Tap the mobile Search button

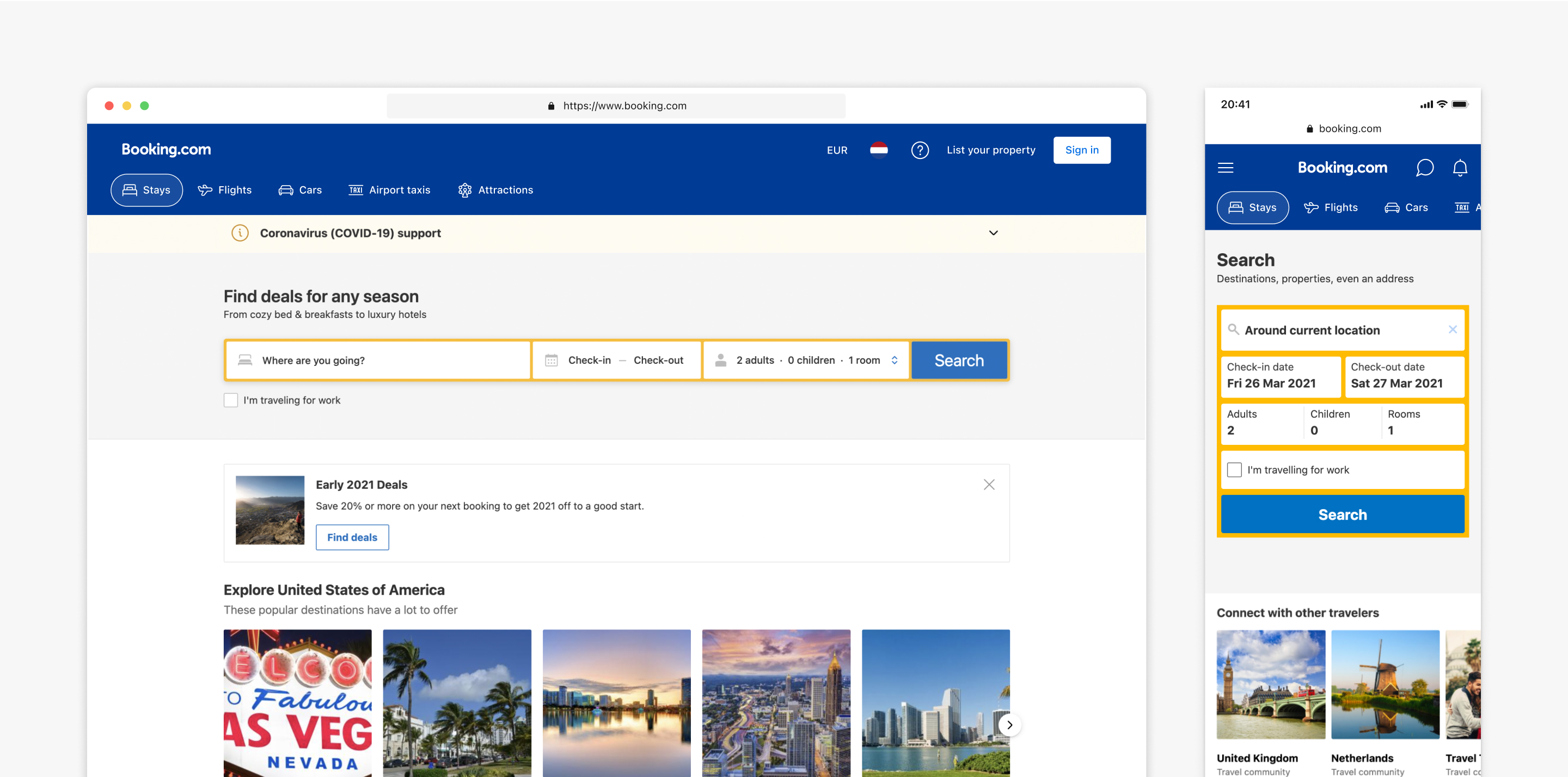pos(1342,515)
